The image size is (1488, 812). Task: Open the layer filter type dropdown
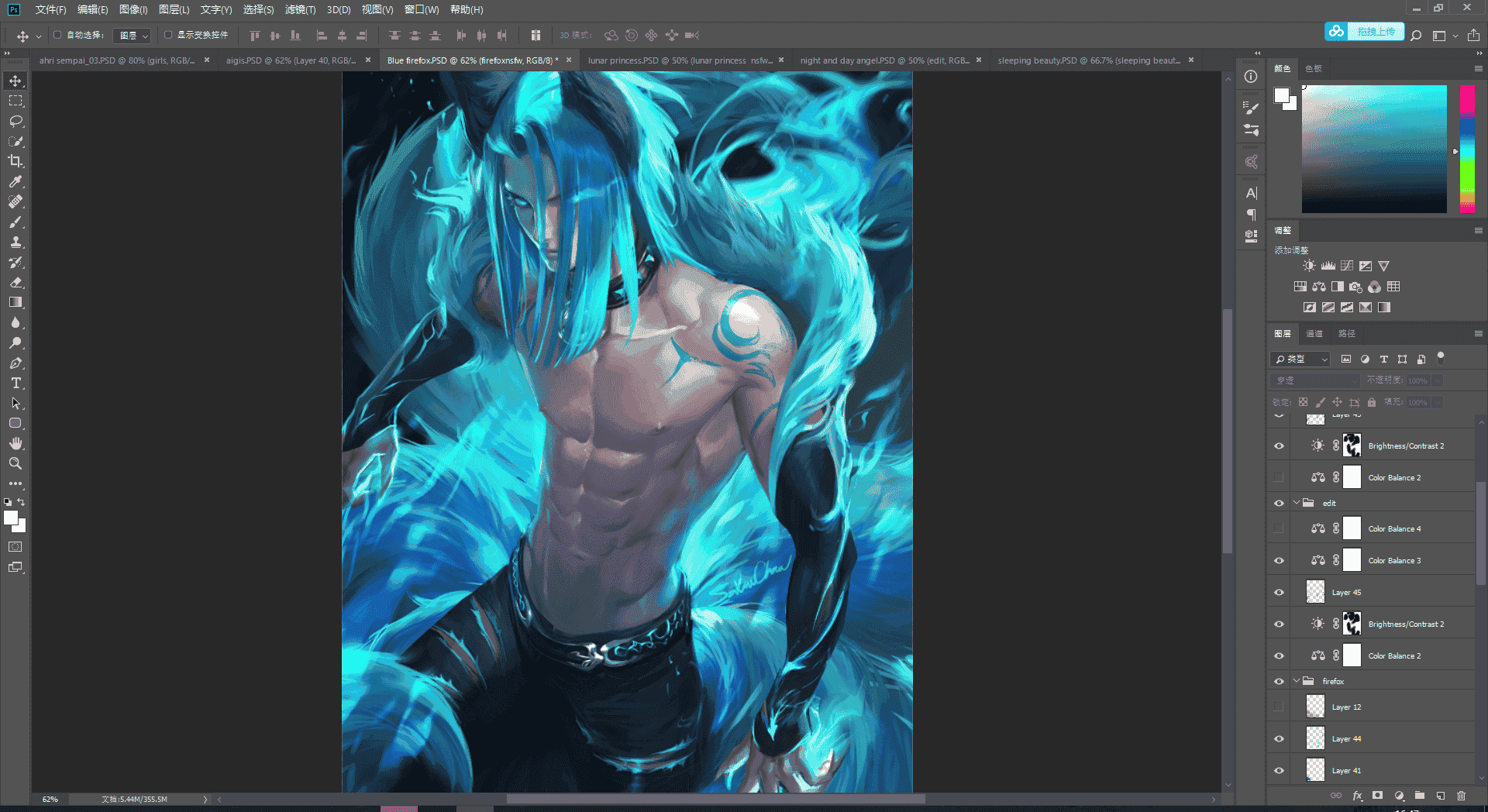coord(1300,360)
